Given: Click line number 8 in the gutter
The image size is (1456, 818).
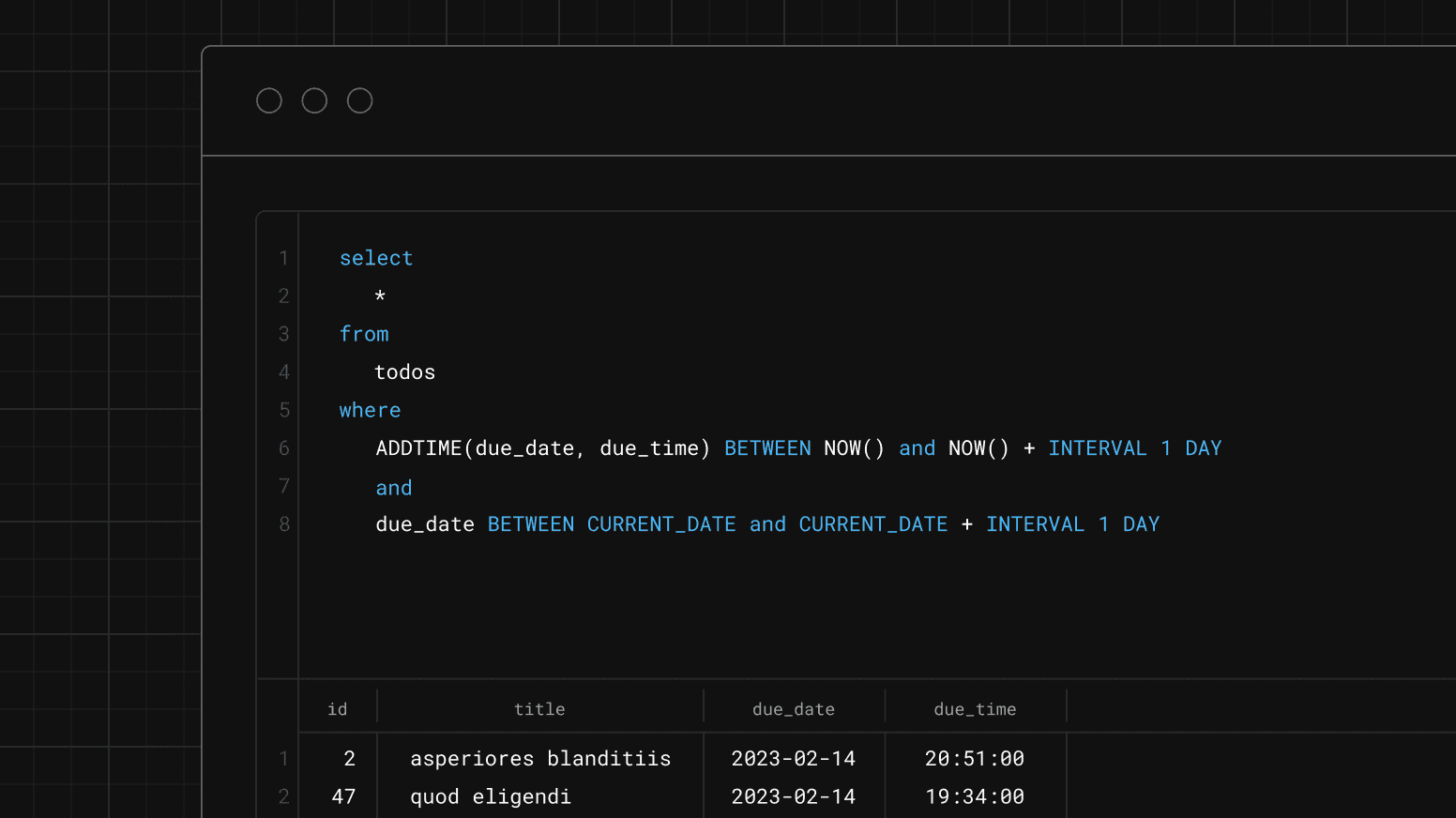Looking at the screenshot, I should [284, 523].
